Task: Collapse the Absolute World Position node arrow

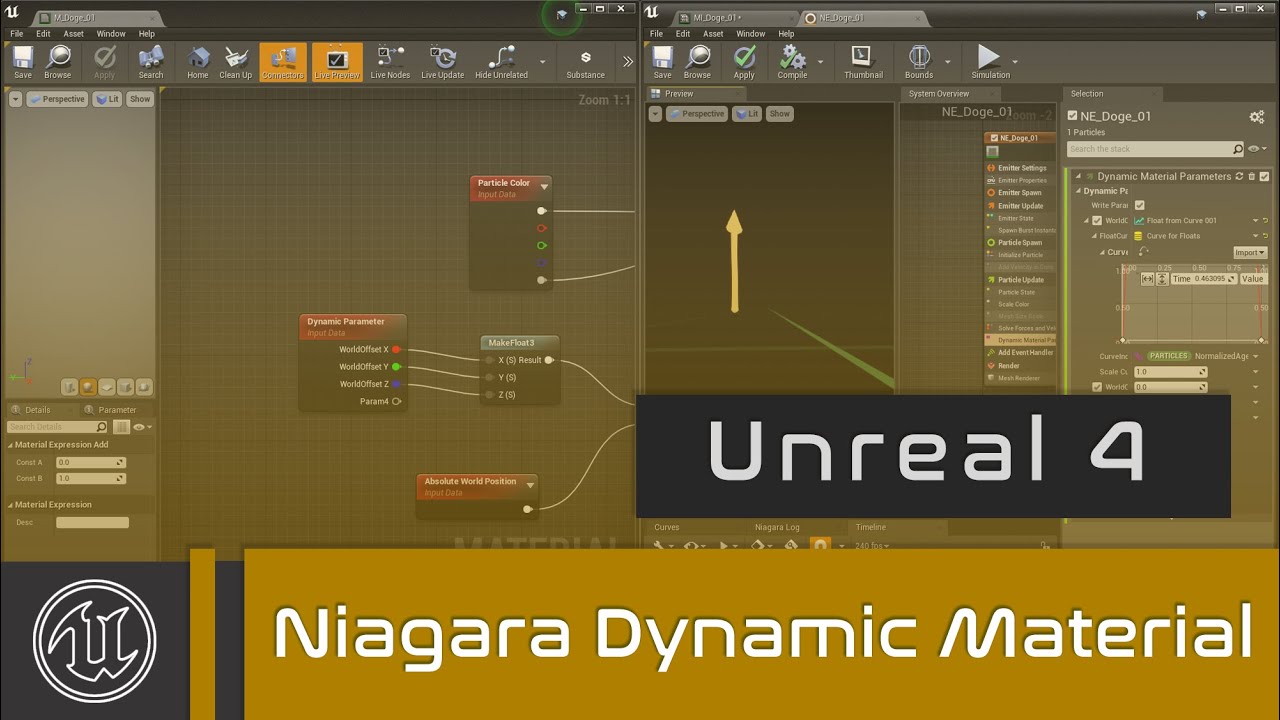Action: pos(530,485)
